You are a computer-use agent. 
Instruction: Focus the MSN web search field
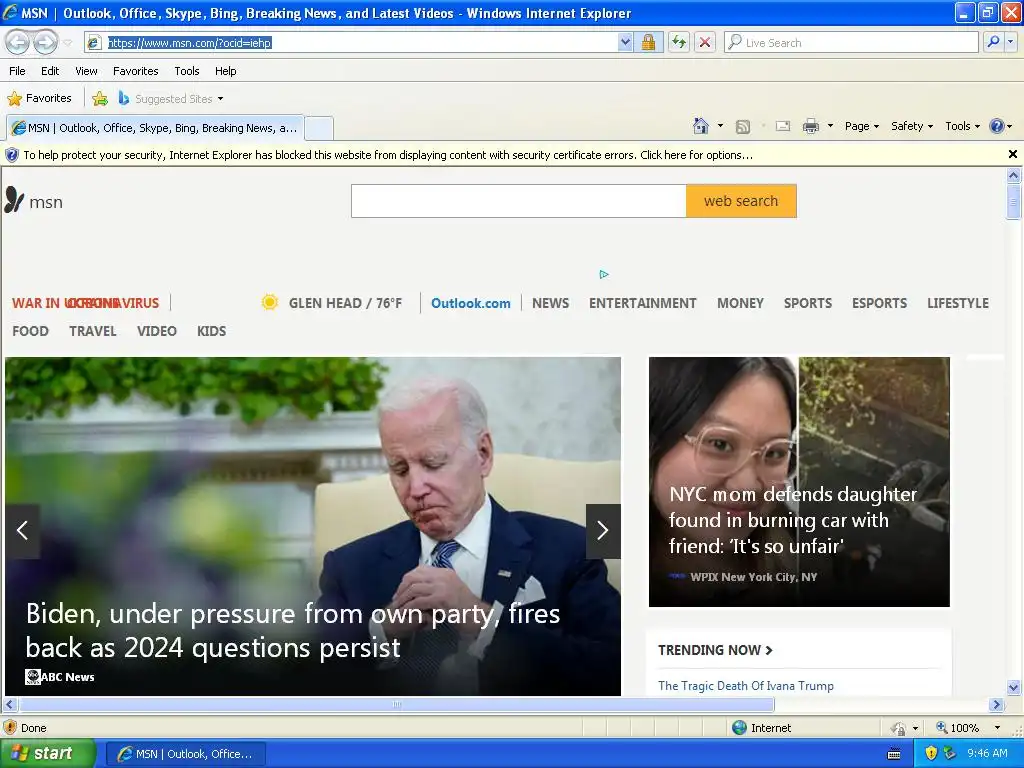(x=519, y=201)
